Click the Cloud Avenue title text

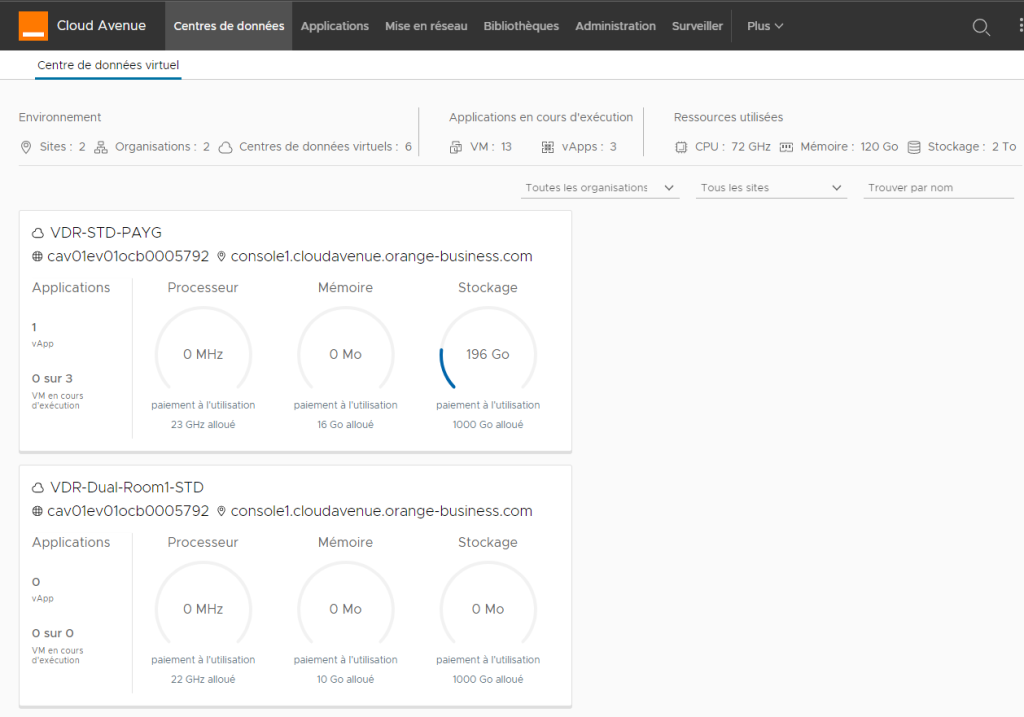(x=101, y=25)
